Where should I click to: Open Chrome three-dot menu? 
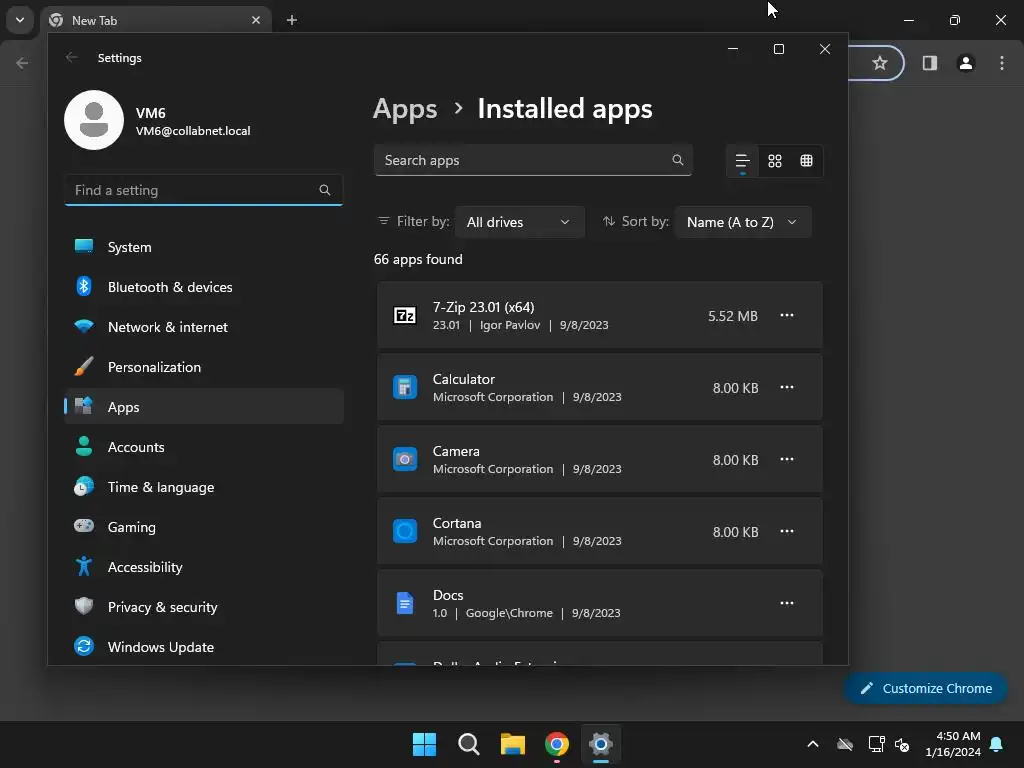pyautogui.click(x=1002, y=63)
